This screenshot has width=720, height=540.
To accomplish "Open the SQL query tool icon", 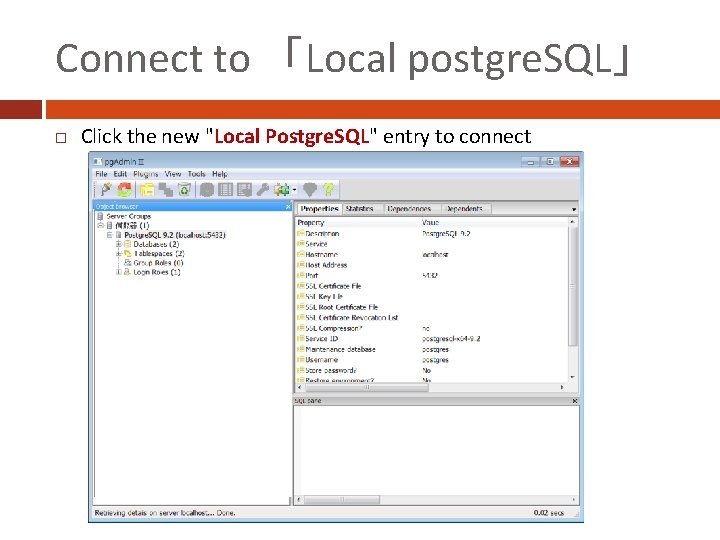I will tap(207, 190).
